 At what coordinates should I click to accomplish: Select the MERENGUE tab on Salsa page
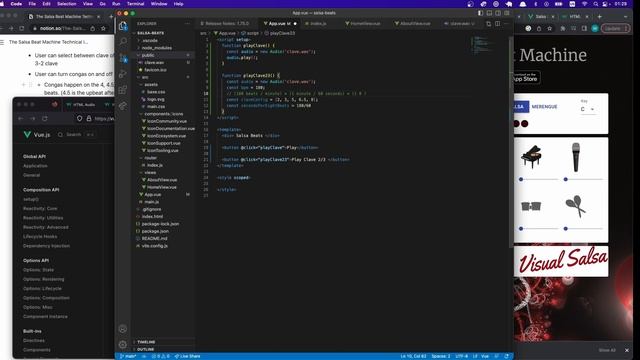pos(544,107)
